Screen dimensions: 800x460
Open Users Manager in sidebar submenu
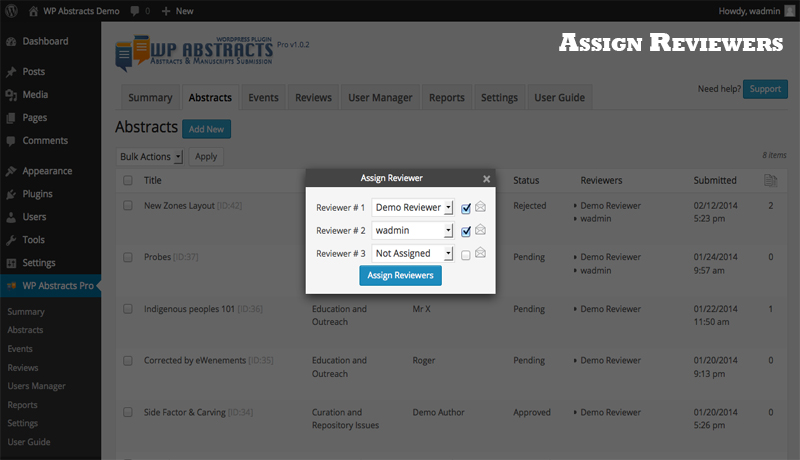coord(36,386)
